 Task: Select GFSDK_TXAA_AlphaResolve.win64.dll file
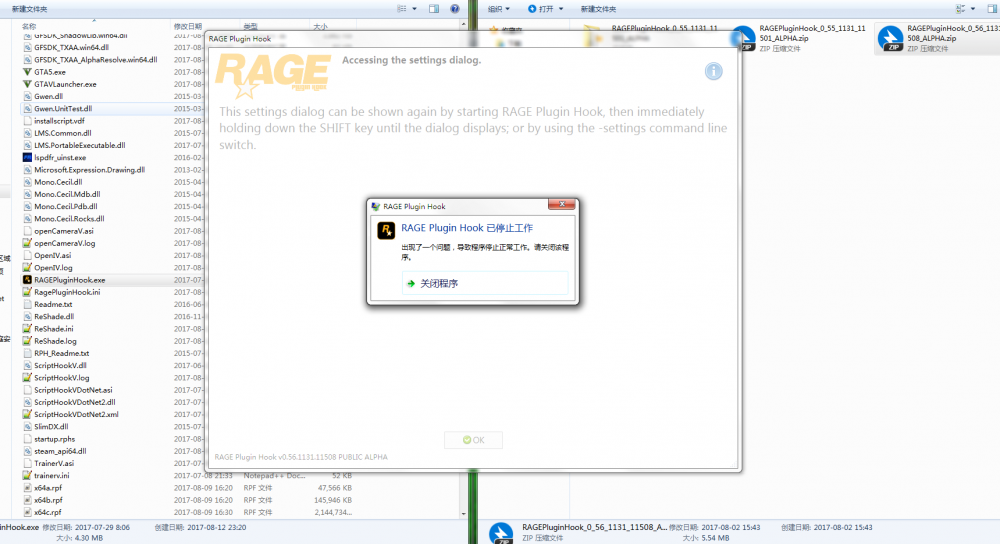point(96,59)
